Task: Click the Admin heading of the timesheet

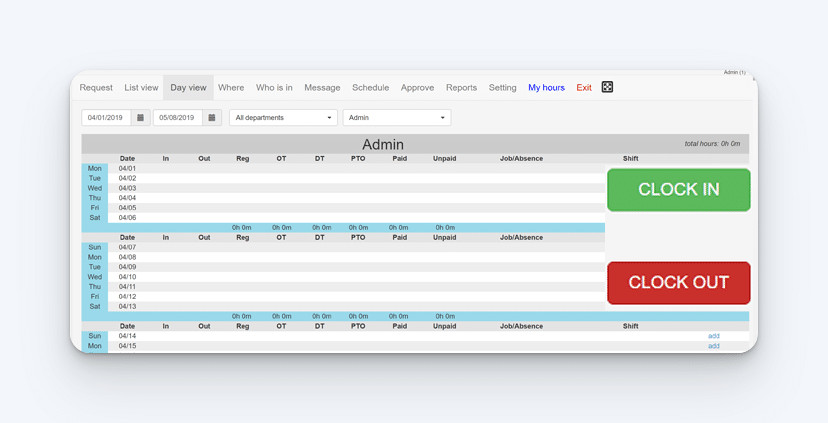Action: 383,144
